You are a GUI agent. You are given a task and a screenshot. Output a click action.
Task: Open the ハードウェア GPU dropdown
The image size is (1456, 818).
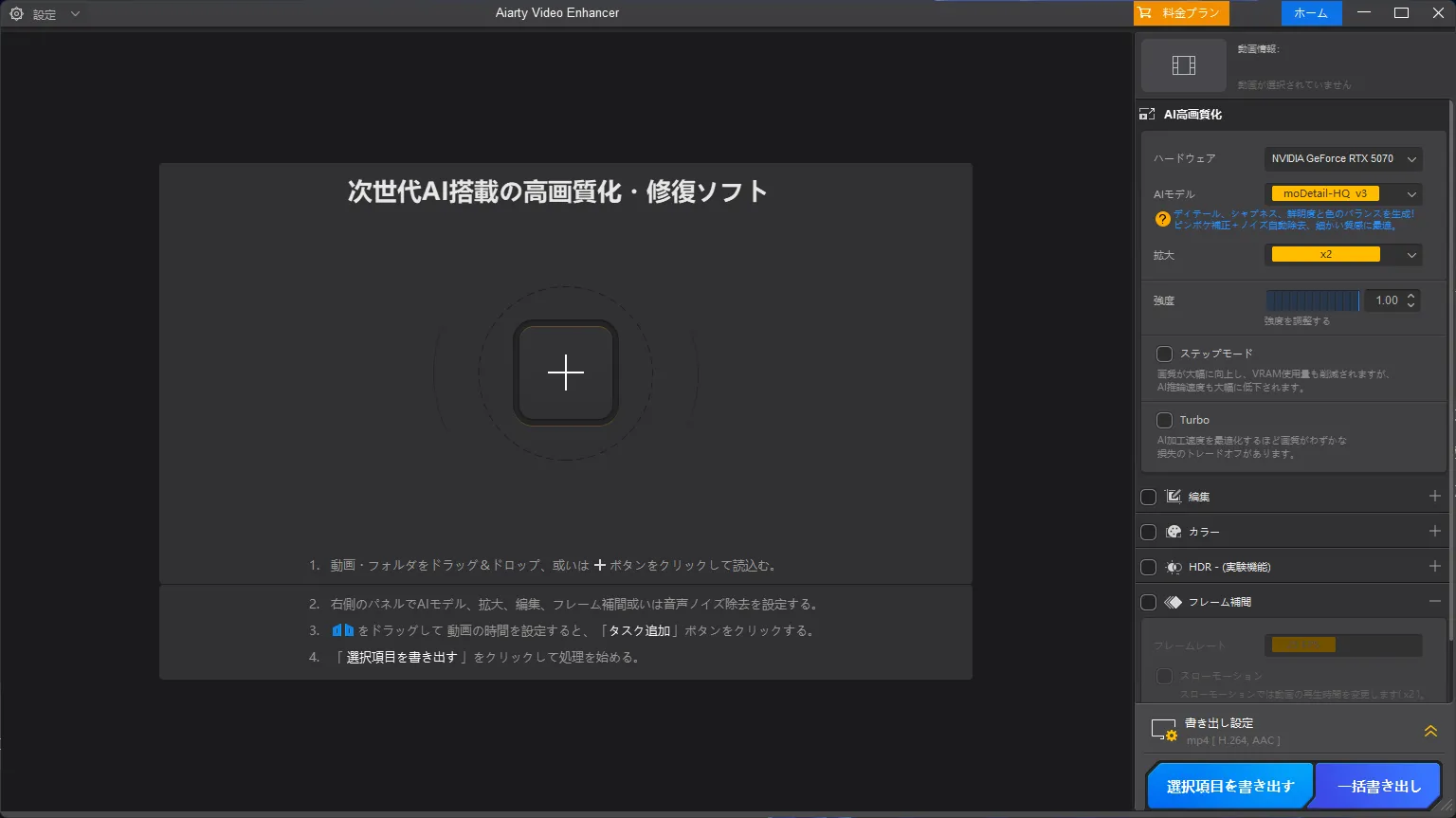1343,158
